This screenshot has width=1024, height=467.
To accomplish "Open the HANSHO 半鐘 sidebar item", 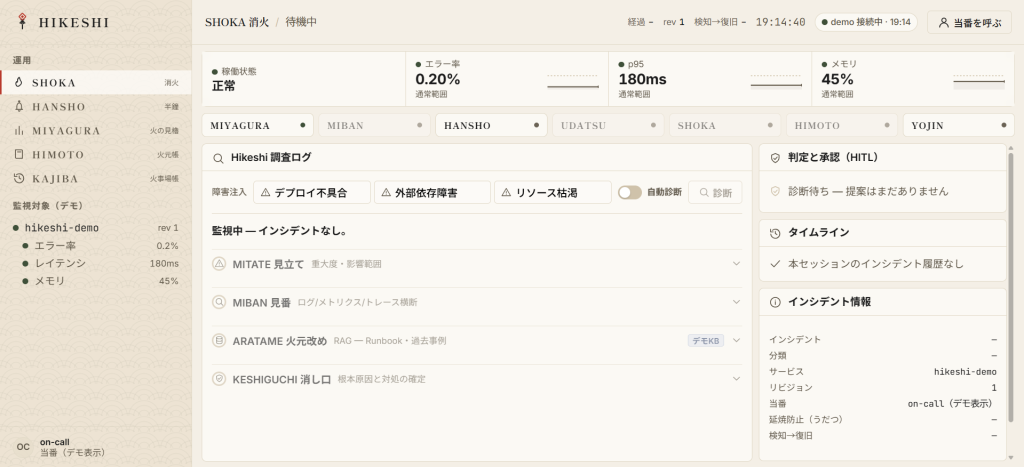I will 96,106.
